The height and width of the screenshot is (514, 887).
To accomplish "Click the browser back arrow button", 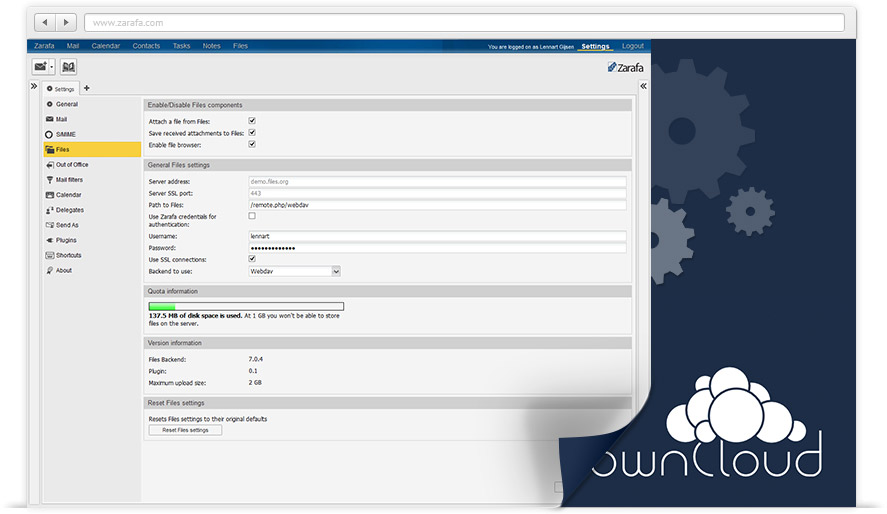I will (x=45, y=23).
